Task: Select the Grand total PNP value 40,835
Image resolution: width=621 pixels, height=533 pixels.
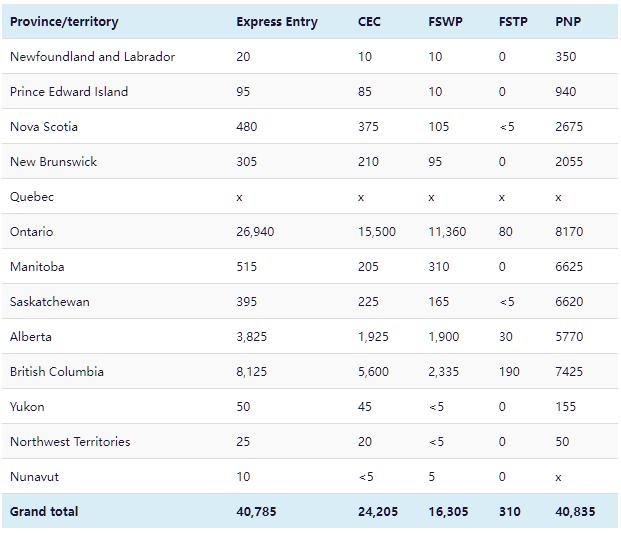Action: coord(575,512)
